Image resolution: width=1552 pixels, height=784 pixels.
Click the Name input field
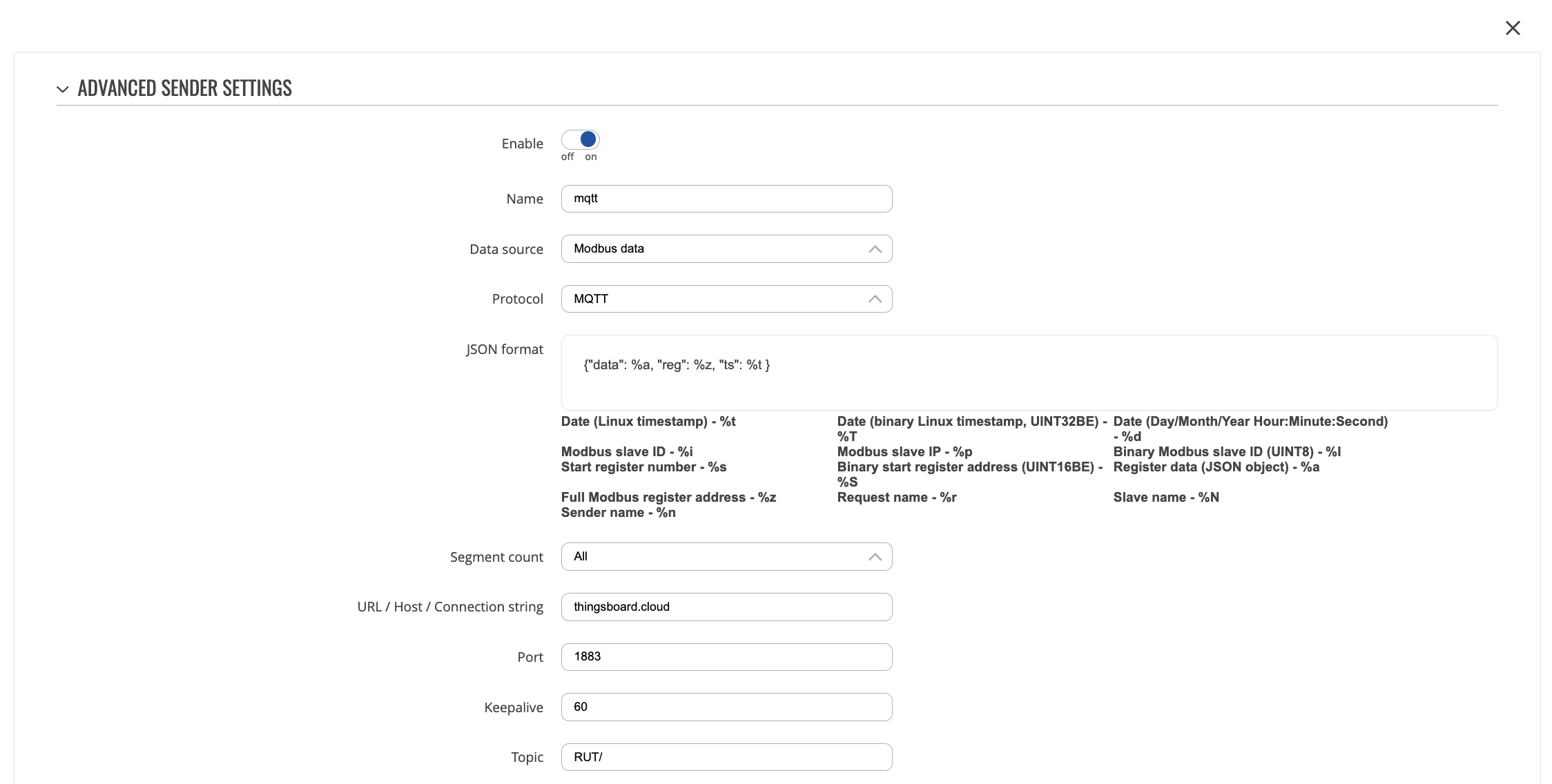click(726, 199)
